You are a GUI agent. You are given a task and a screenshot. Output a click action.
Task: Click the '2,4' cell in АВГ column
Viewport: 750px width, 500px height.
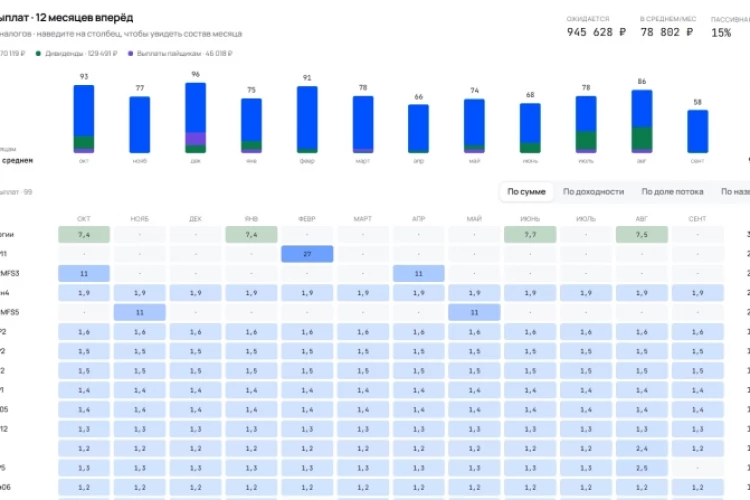[642, 448]
